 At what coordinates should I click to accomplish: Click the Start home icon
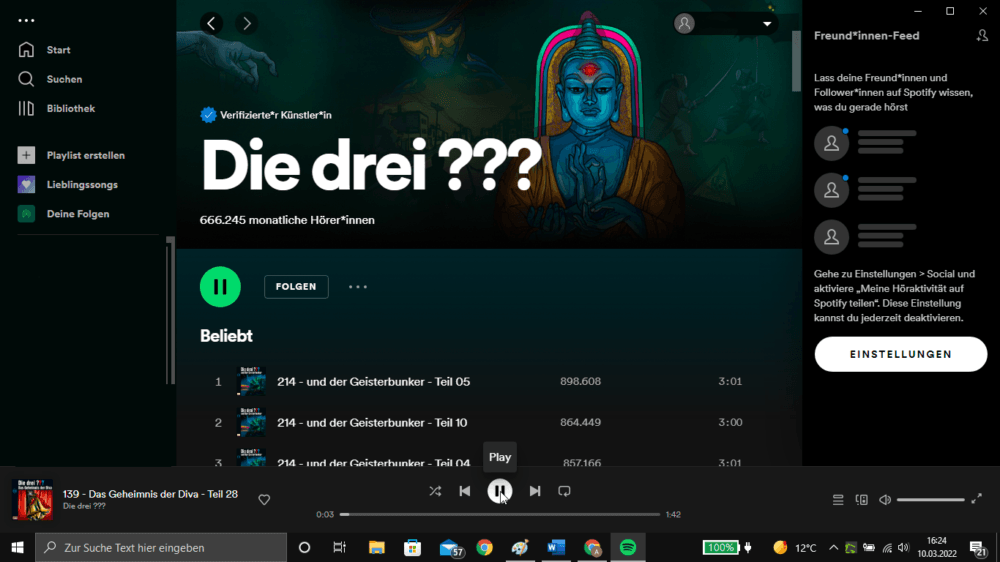pos(26,50)
